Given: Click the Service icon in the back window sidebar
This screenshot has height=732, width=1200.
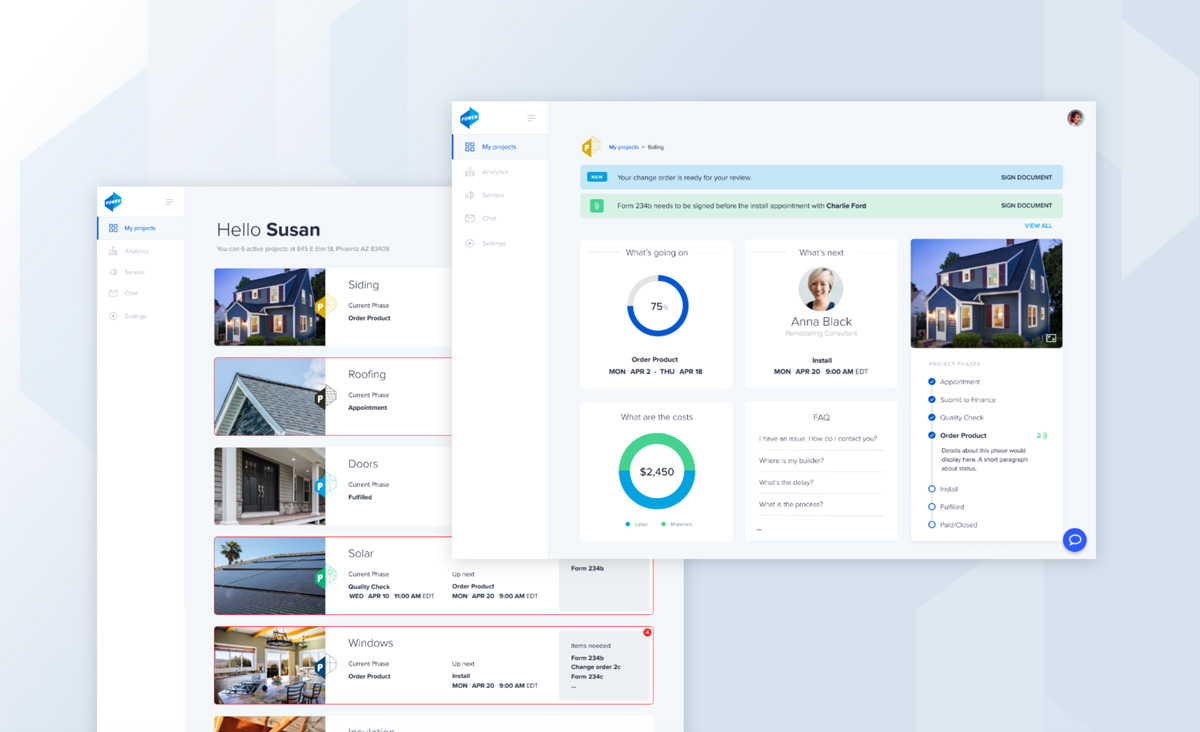Looking at the screenshot, I should [113, 272].
